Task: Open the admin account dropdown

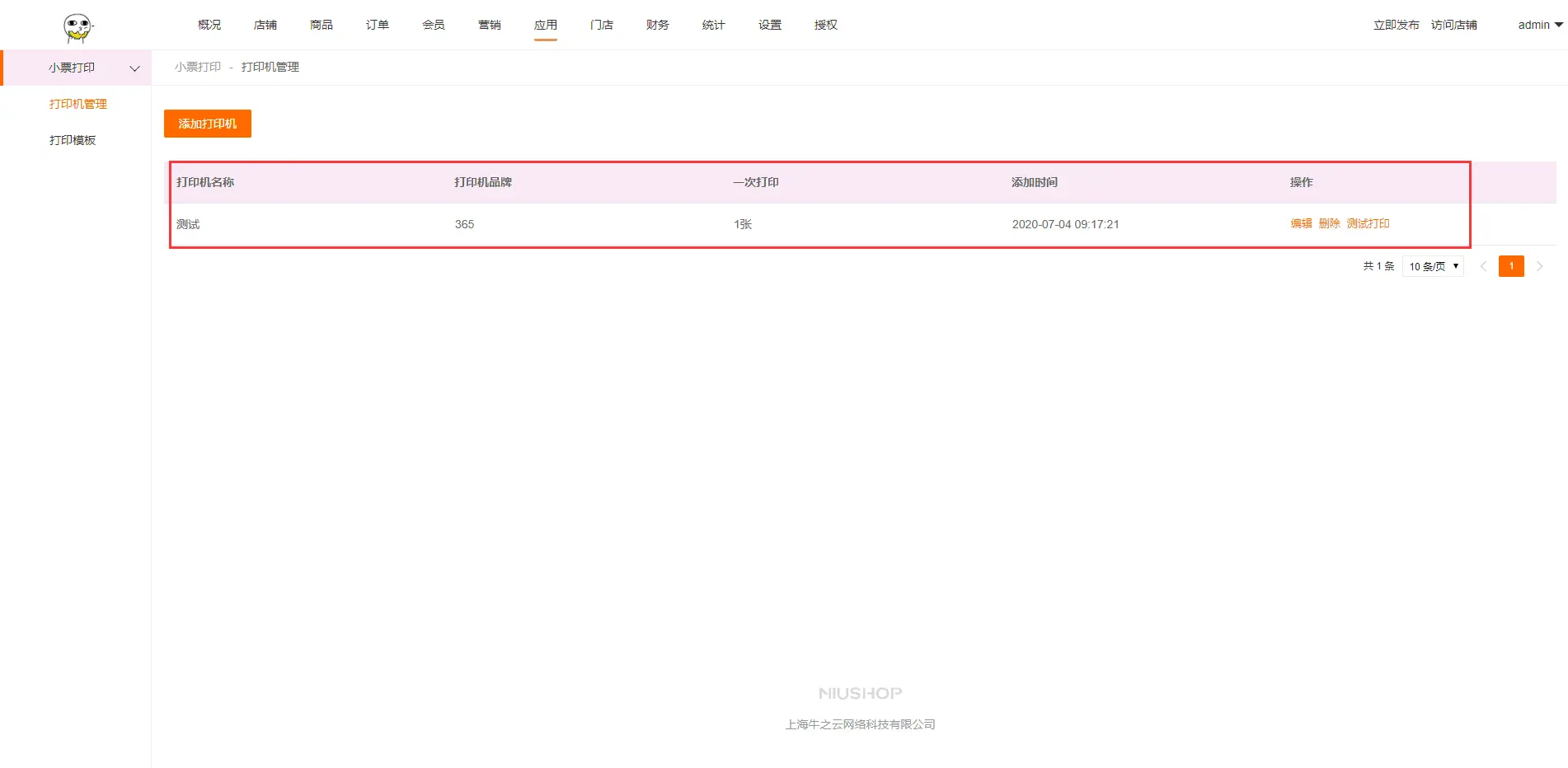Action: (x=1539, y=25)
